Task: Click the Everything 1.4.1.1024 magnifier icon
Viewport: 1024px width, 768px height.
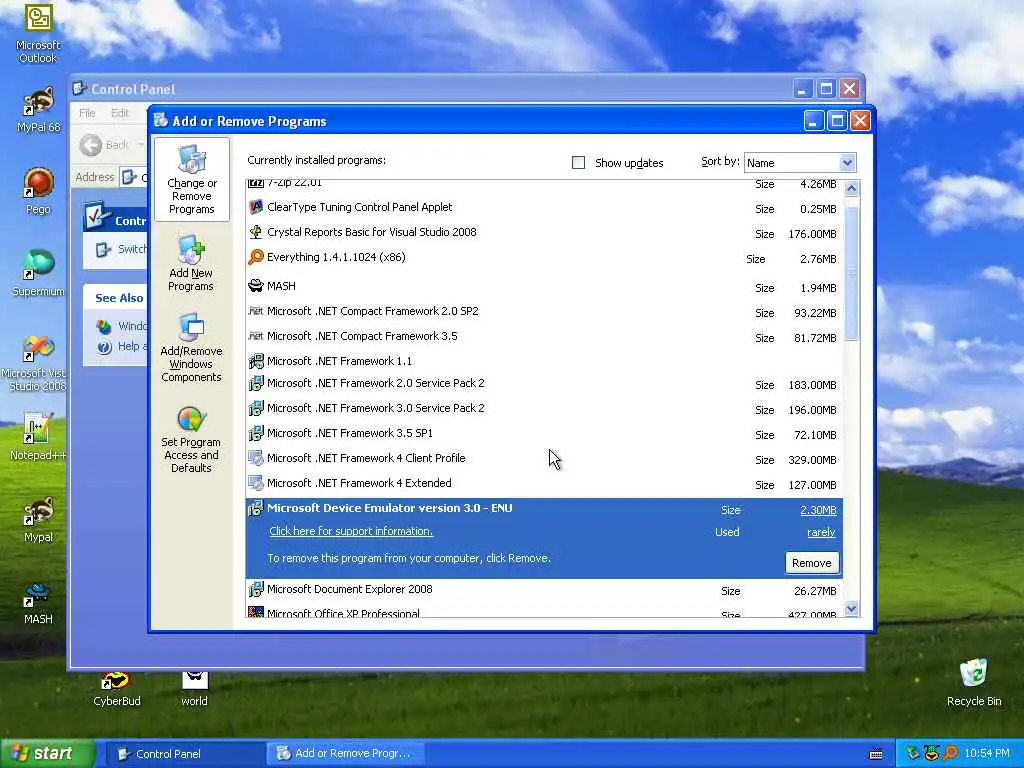Action: [x=256, y=257]
